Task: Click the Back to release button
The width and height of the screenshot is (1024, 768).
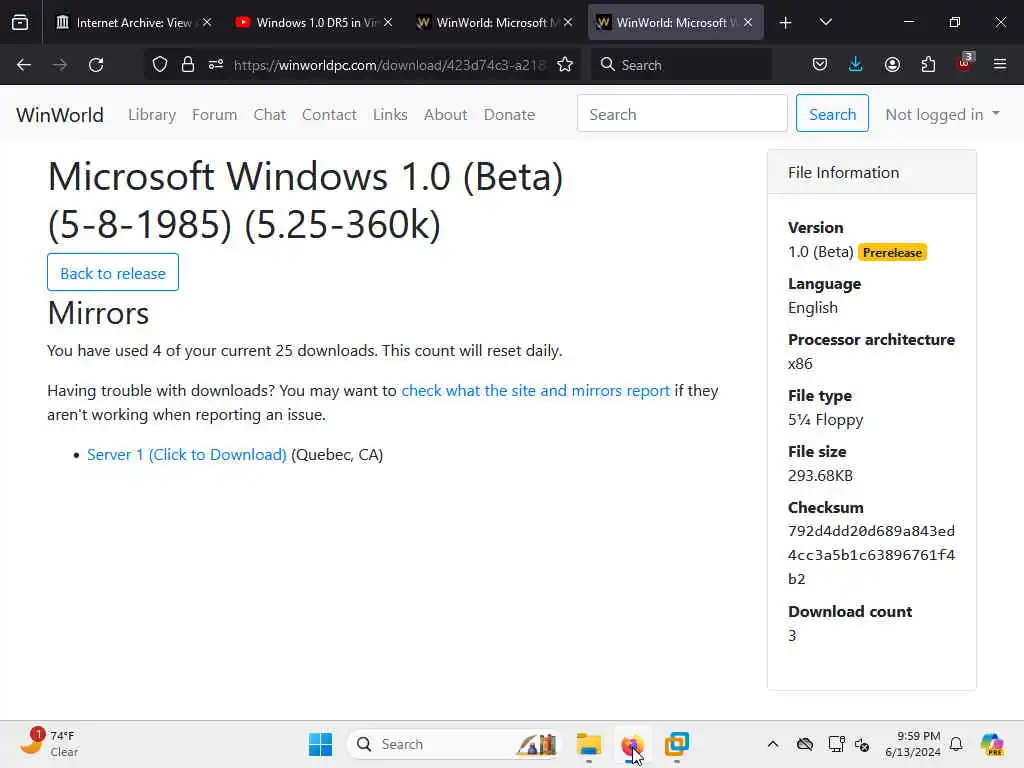Action: point(113,272)
